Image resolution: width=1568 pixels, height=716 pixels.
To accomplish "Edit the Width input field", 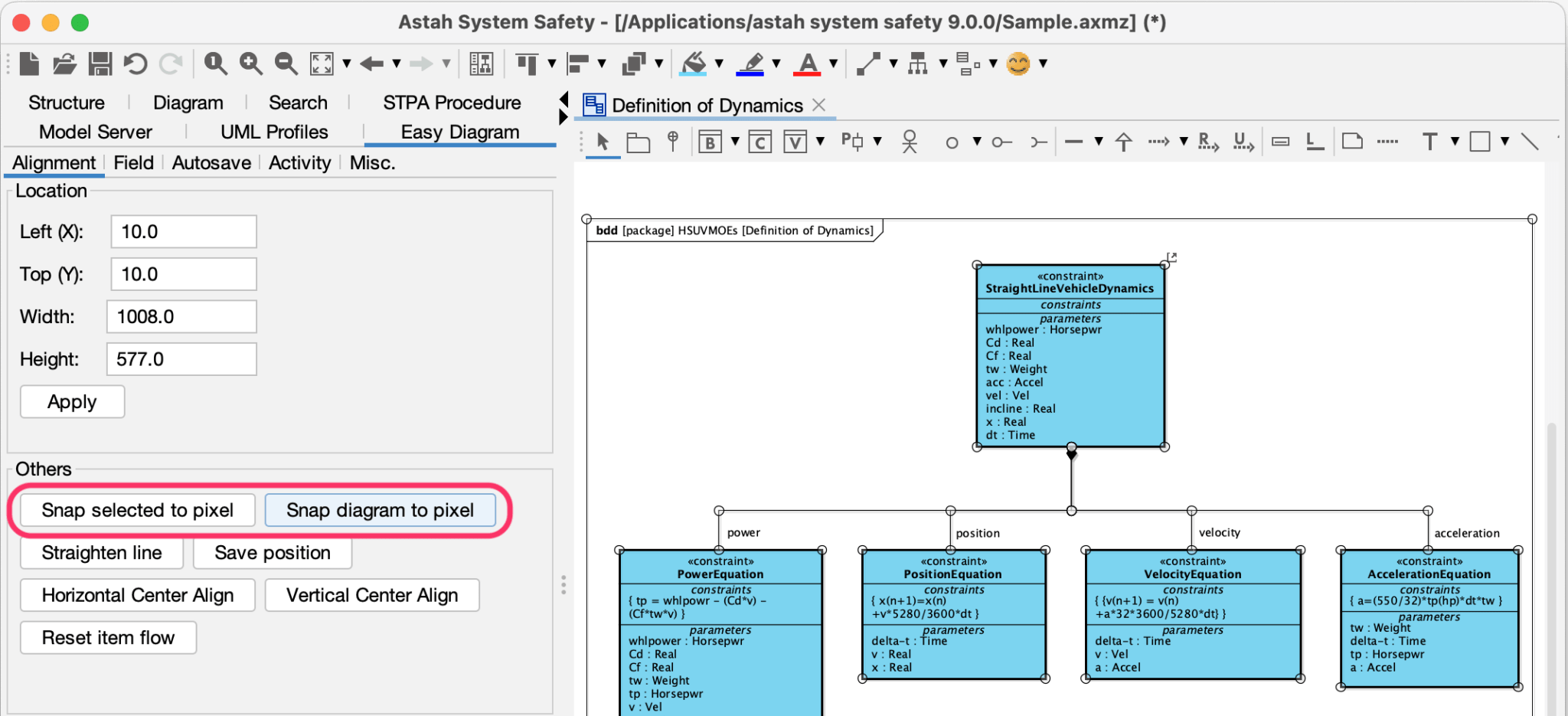I will [x=181, y=316].
